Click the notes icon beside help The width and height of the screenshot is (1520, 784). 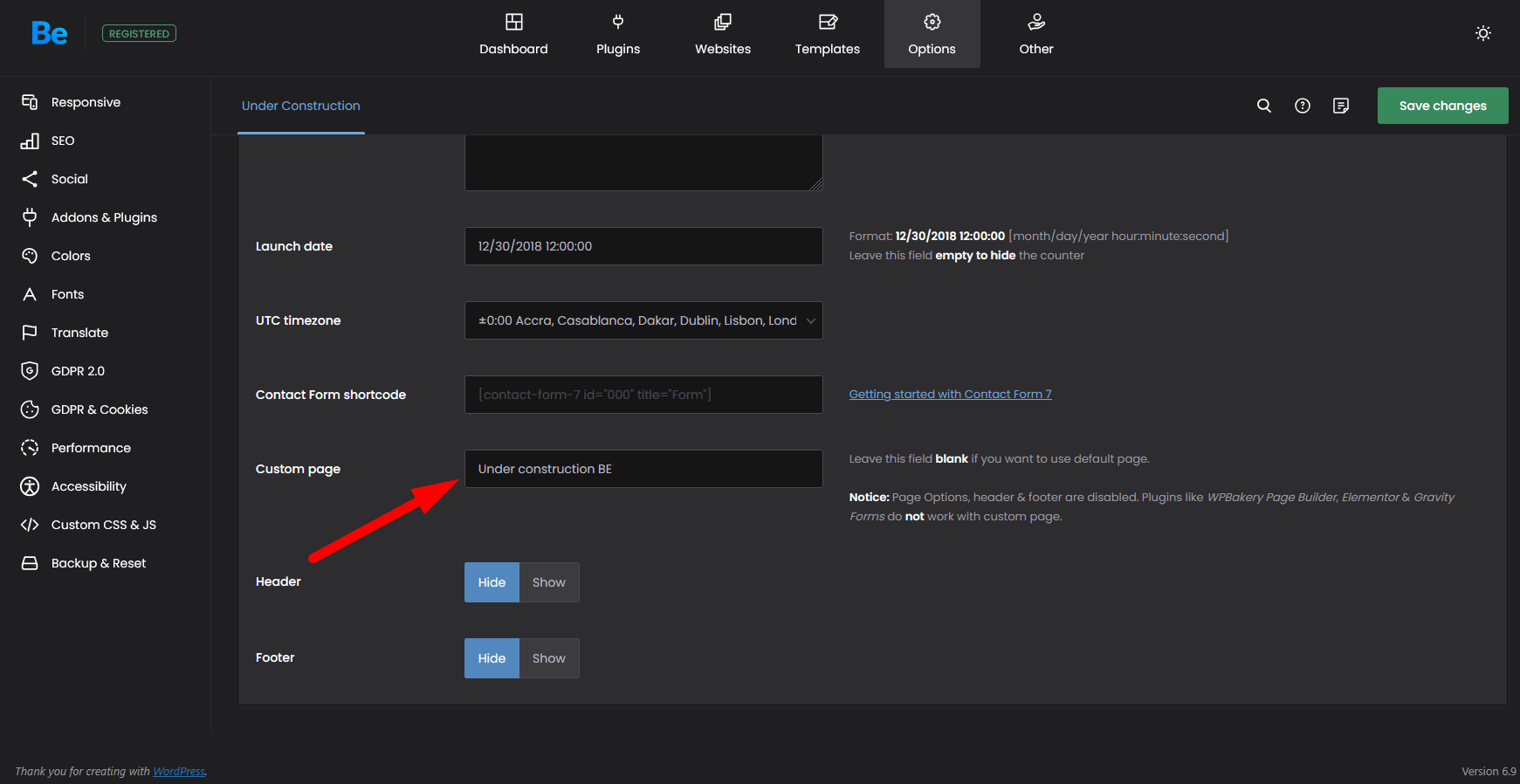click(1340, 106)
